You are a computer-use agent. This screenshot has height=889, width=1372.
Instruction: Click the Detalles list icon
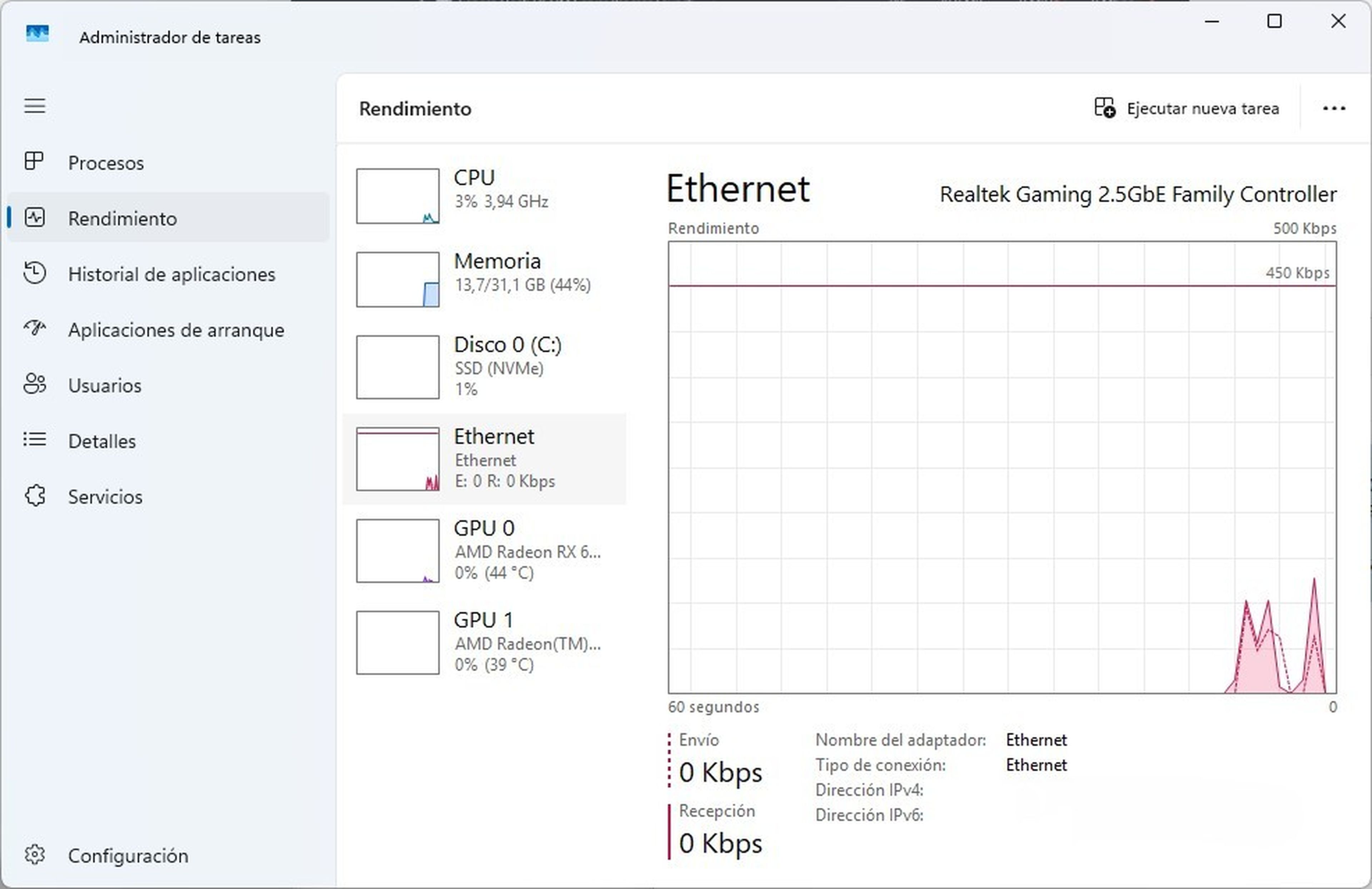35,440
